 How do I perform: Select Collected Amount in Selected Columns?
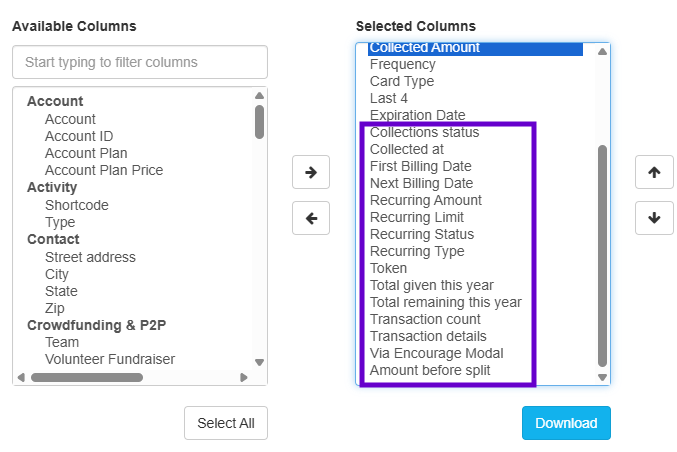coord(425,48)
